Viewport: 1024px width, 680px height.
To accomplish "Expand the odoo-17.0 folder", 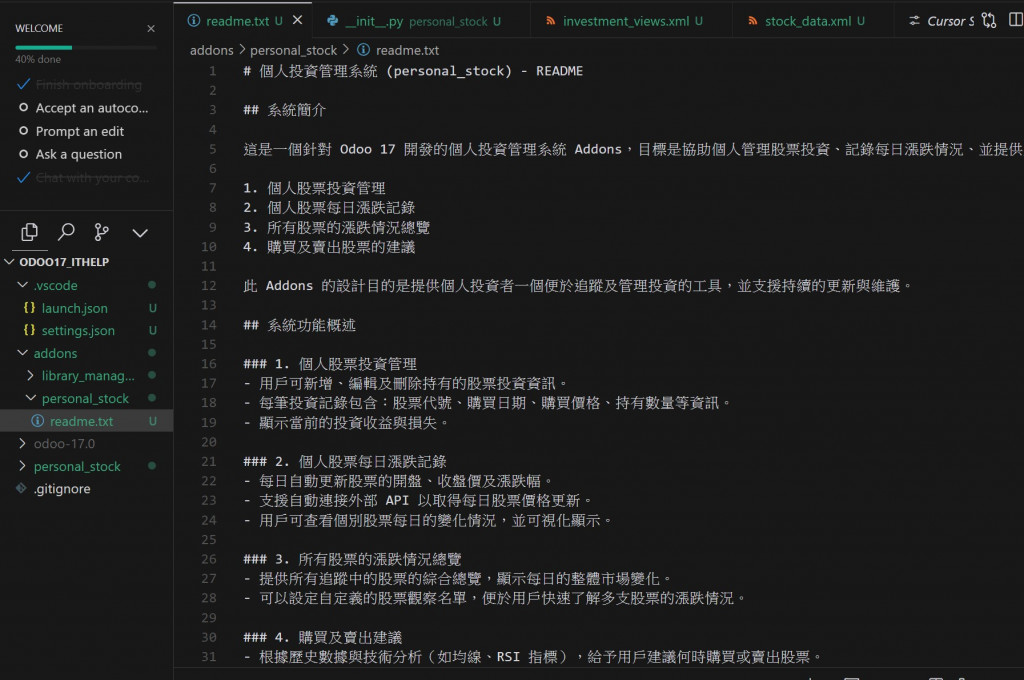I will point(86,444).
